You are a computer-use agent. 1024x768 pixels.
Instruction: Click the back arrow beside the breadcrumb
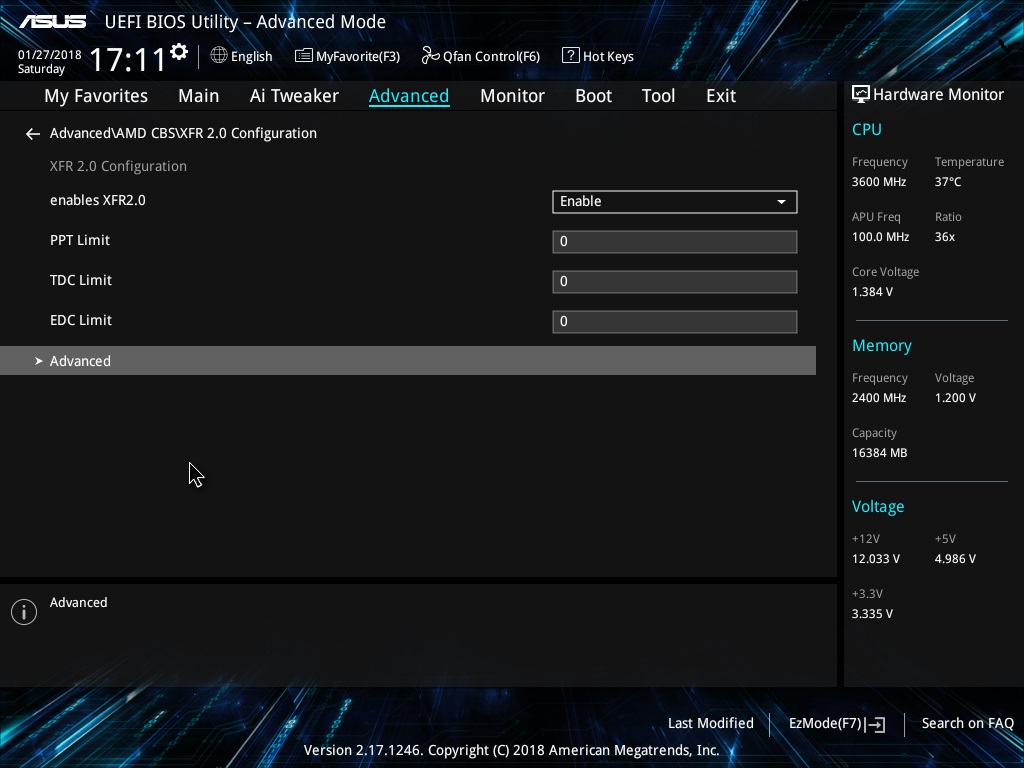[x=33, y=134]
